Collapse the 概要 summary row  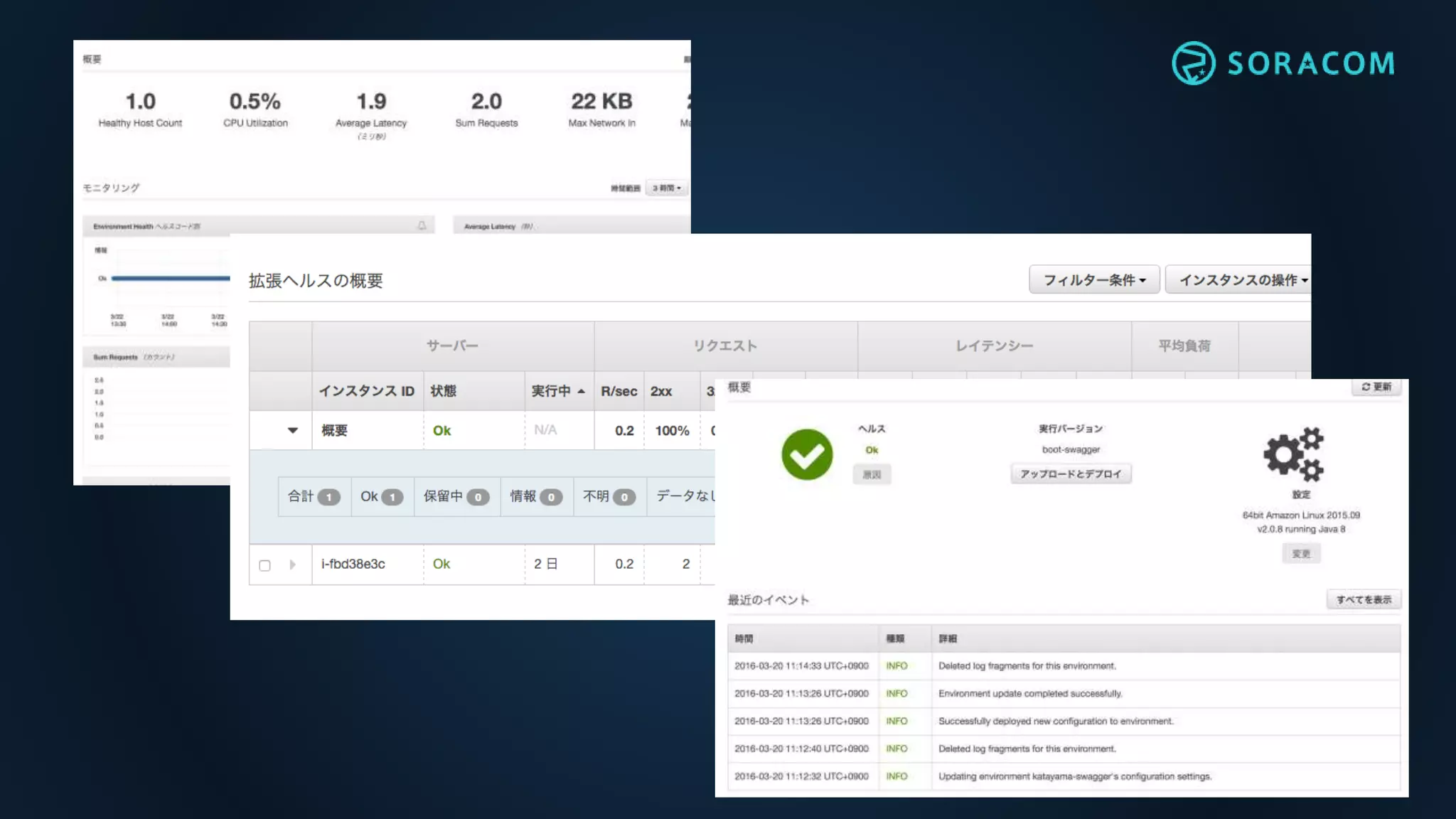pos(292,430)
